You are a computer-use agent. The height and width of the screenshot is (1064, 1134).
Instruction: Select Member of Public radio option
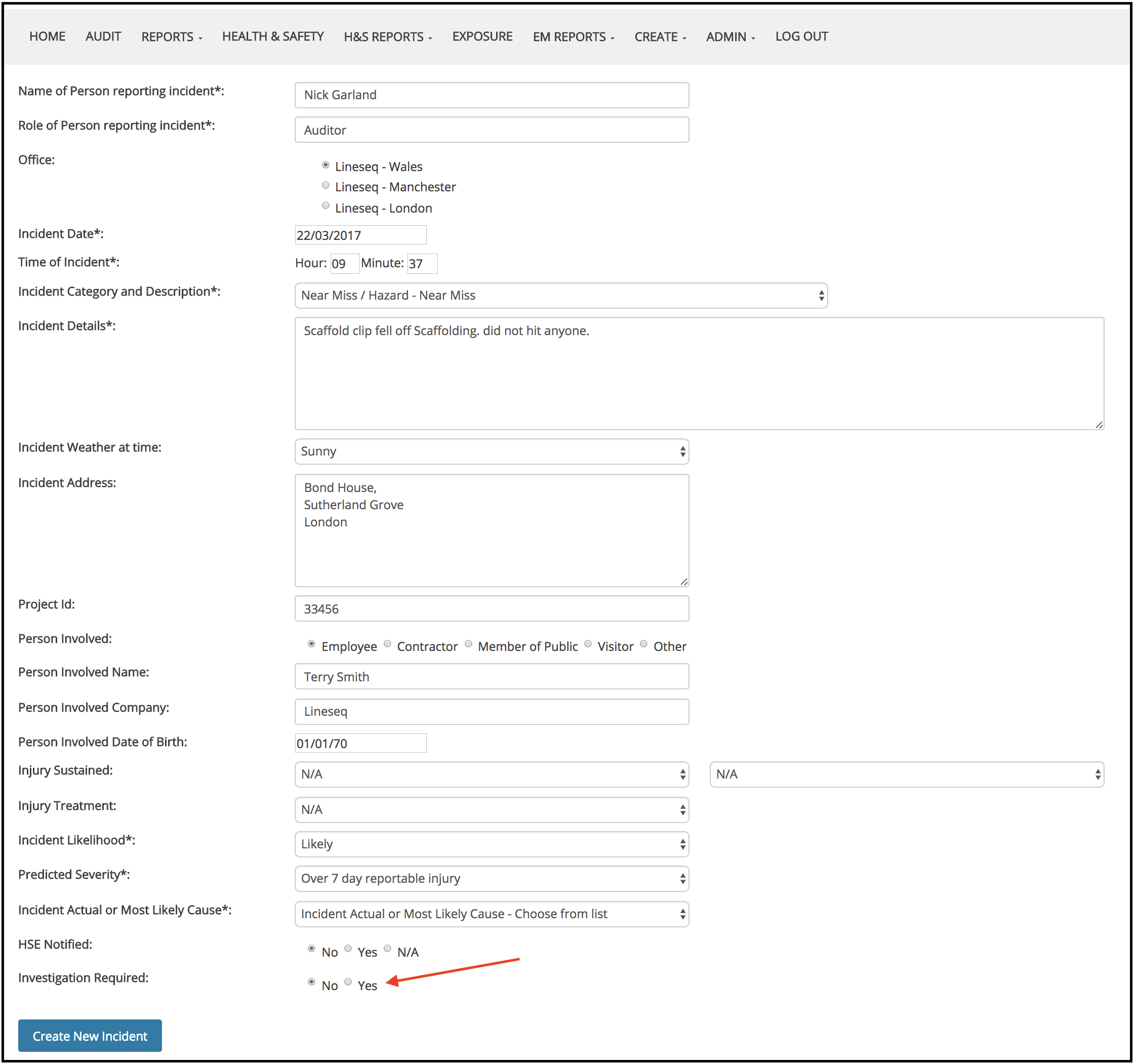[468, 644]
